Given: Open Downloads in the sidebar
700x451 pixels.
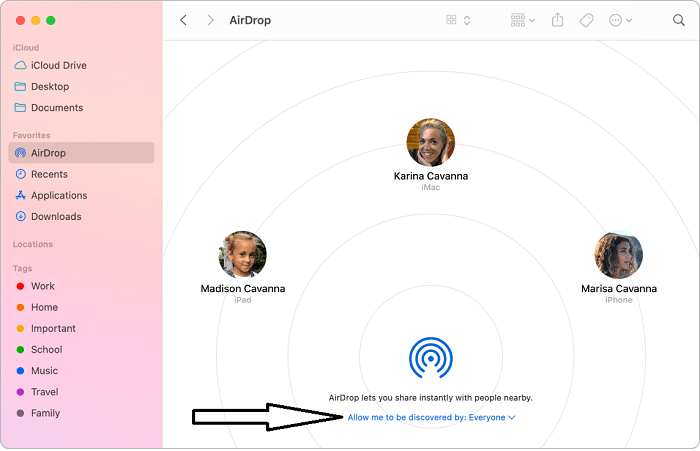Looking at the screenshot, I should point(81,217).
